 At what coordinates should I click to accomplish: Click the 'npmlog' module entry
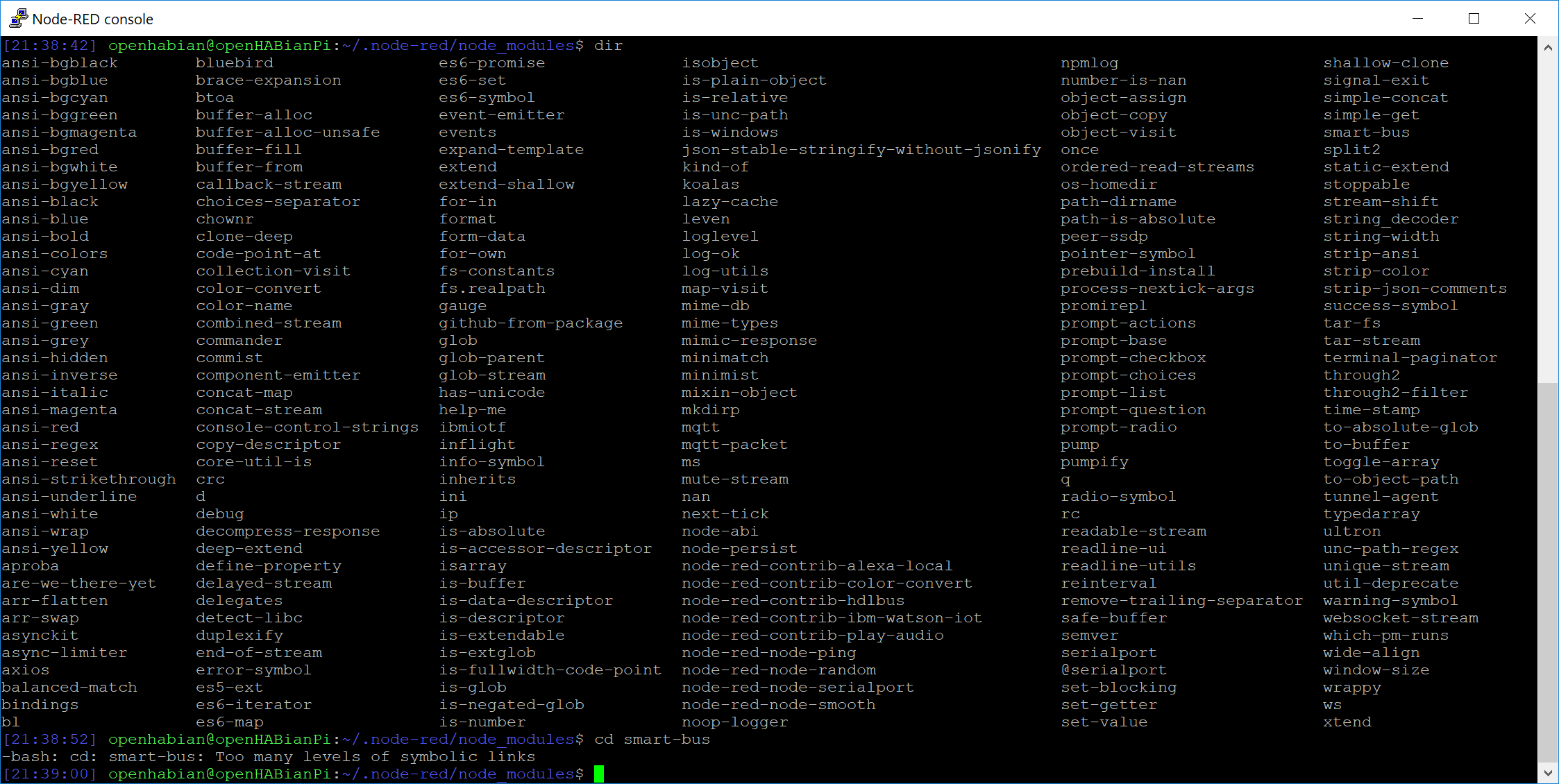pos(1089,62)
